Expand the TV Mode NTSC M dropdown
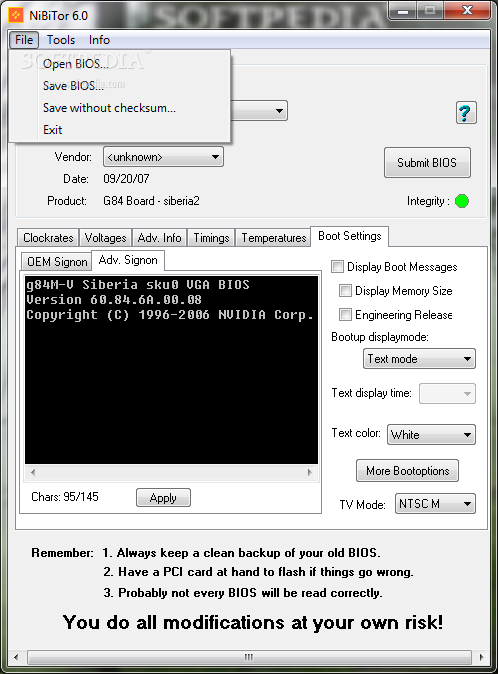The height and width of the screenshot is (674, 498). point(435,504)
